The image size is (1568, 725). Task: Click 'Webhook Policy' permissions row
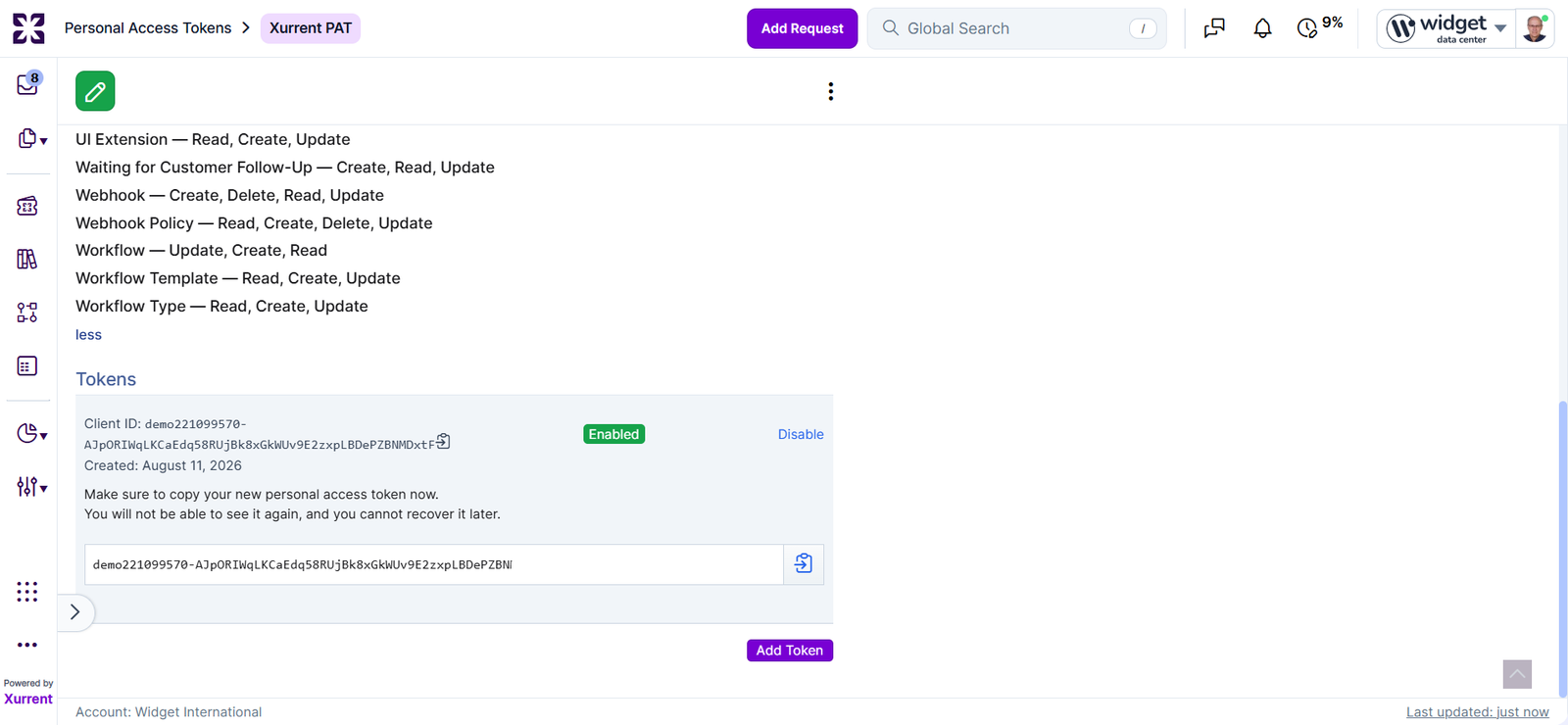[x=254, y=223]
